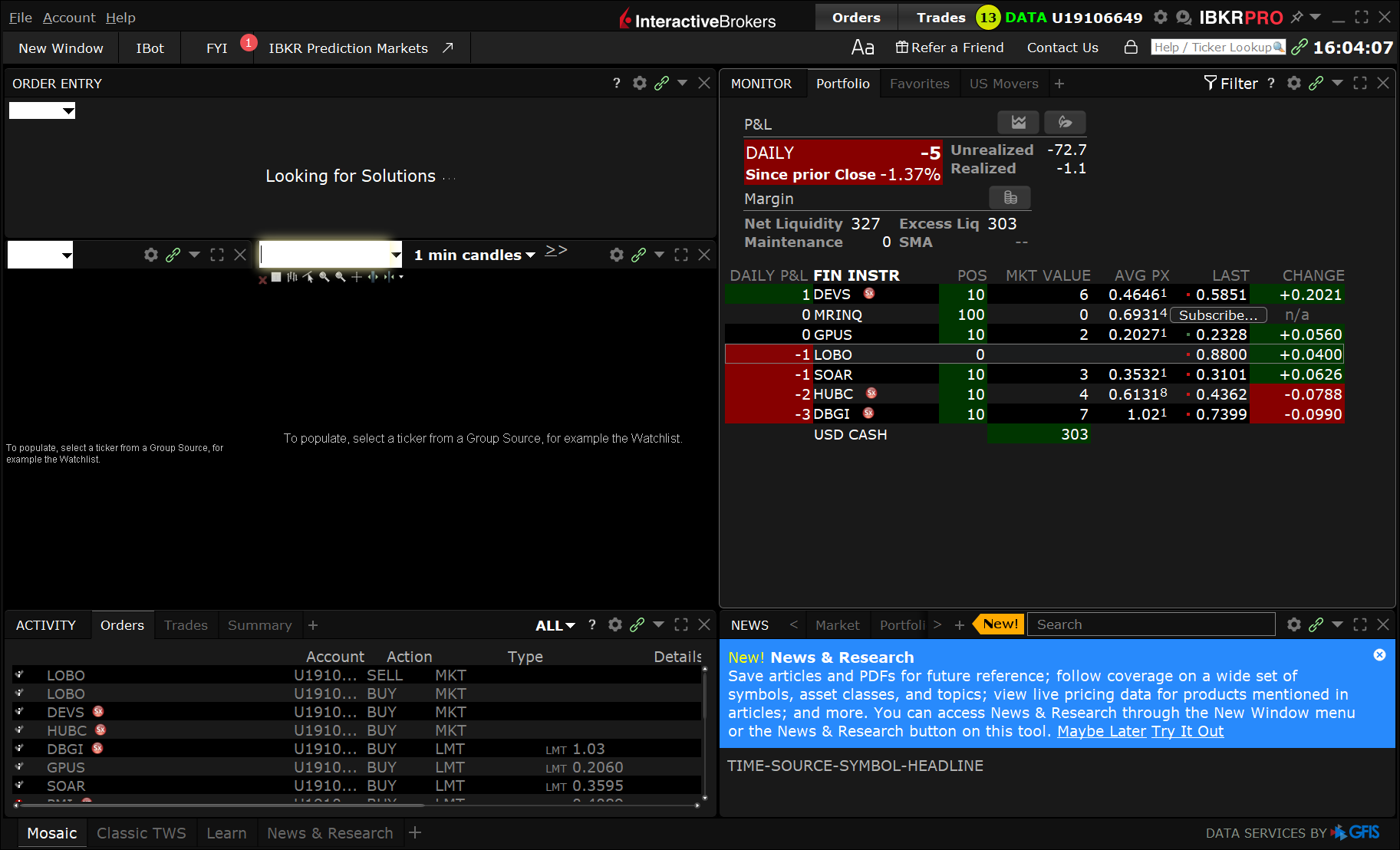Viewport: 1400px width, 850px height.
Task: Select the arrow pointer tool in chart toolbar
Action: pyautogui.click(x=308, y=277)
